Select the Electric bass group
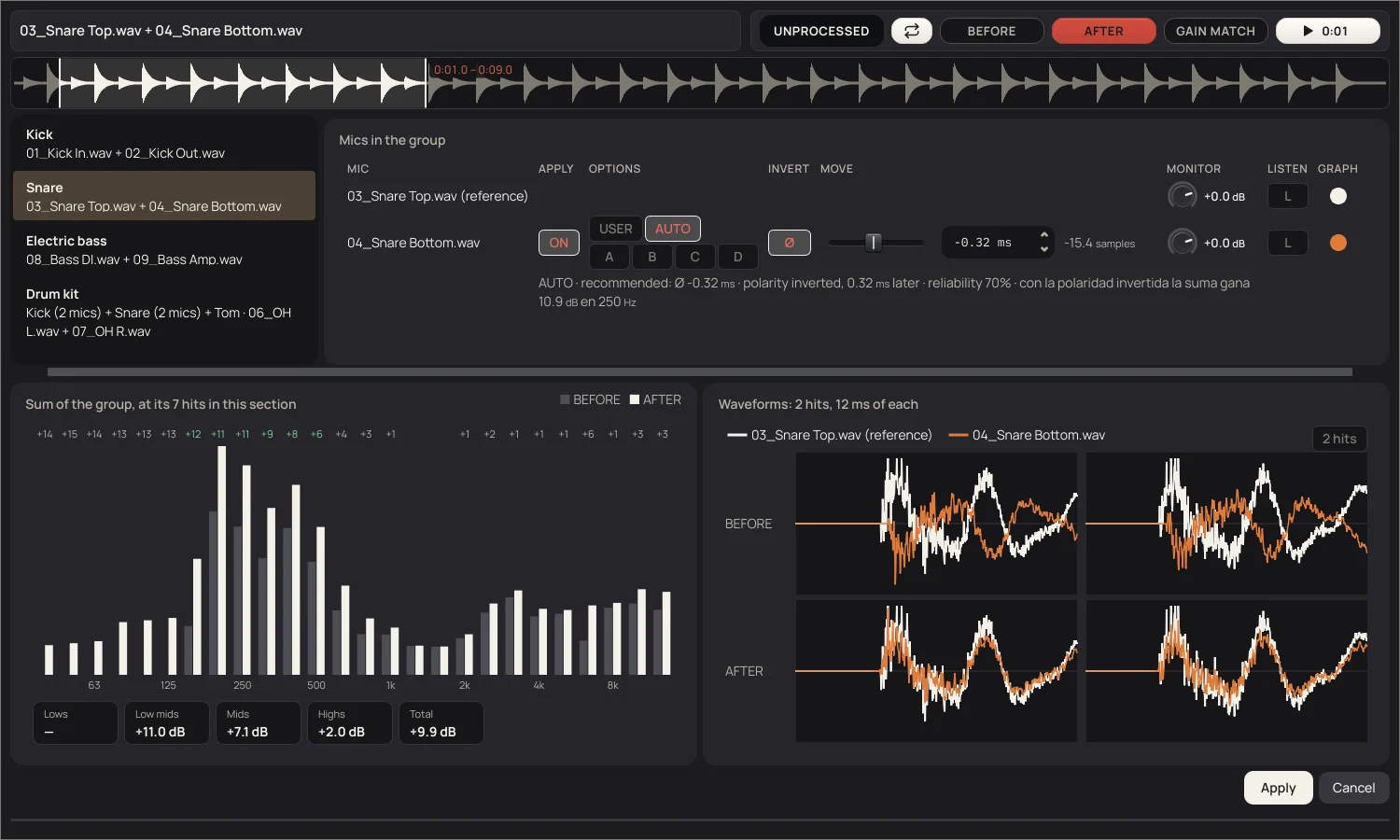The image size is (1400, 840). pyautogui.click(x=164, y=249)
